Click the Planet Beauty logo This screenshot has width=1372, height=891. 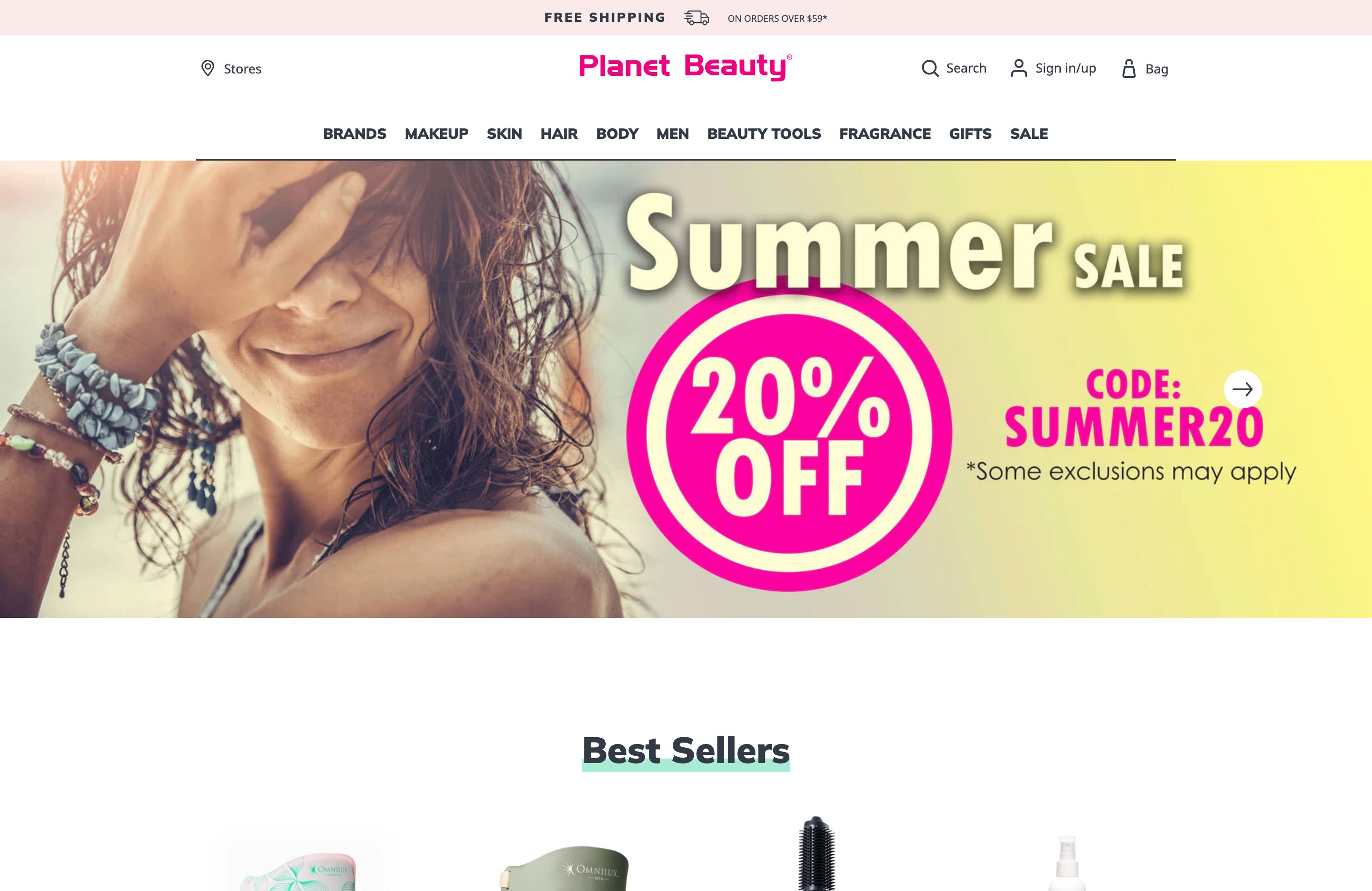686,67
